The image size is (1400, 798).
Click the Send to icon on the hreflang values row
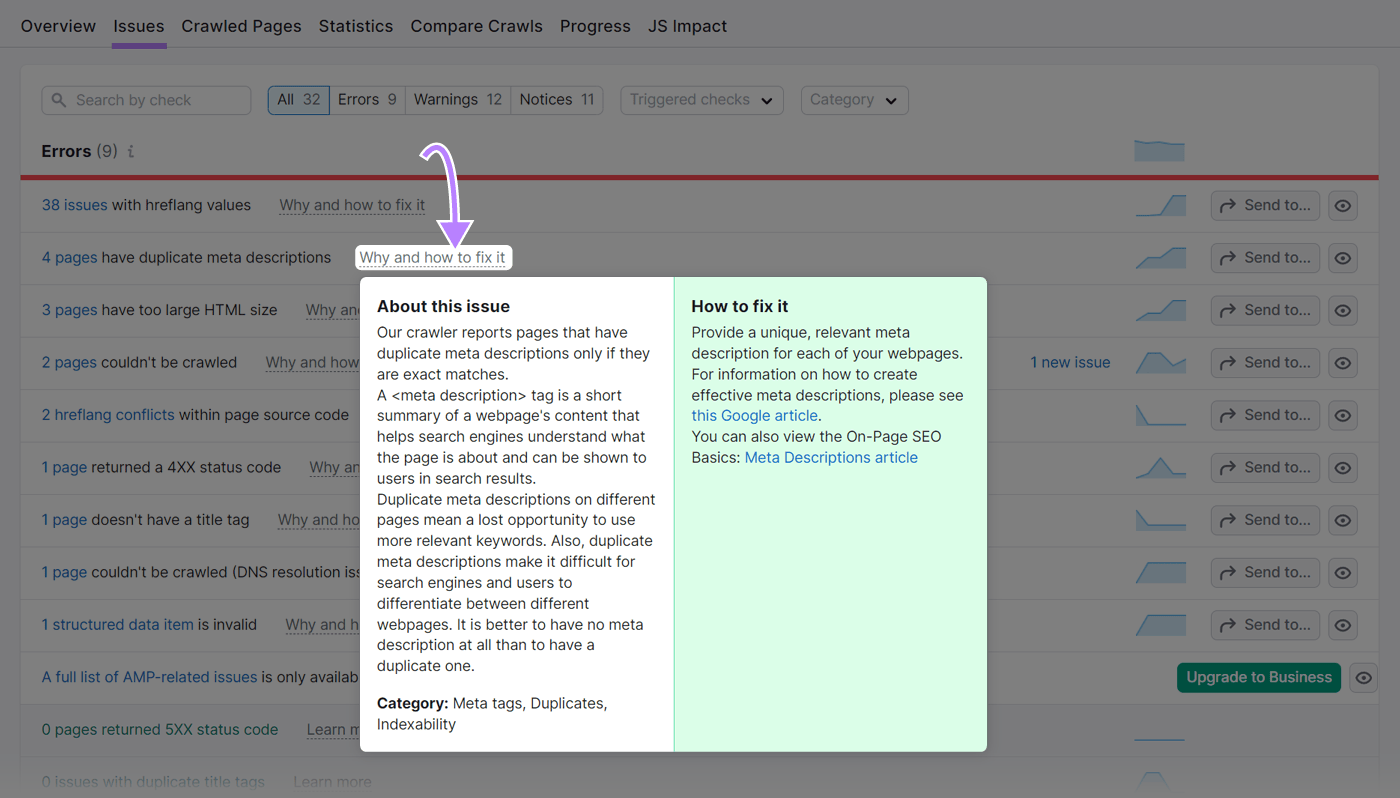[x=1265, y=205]
